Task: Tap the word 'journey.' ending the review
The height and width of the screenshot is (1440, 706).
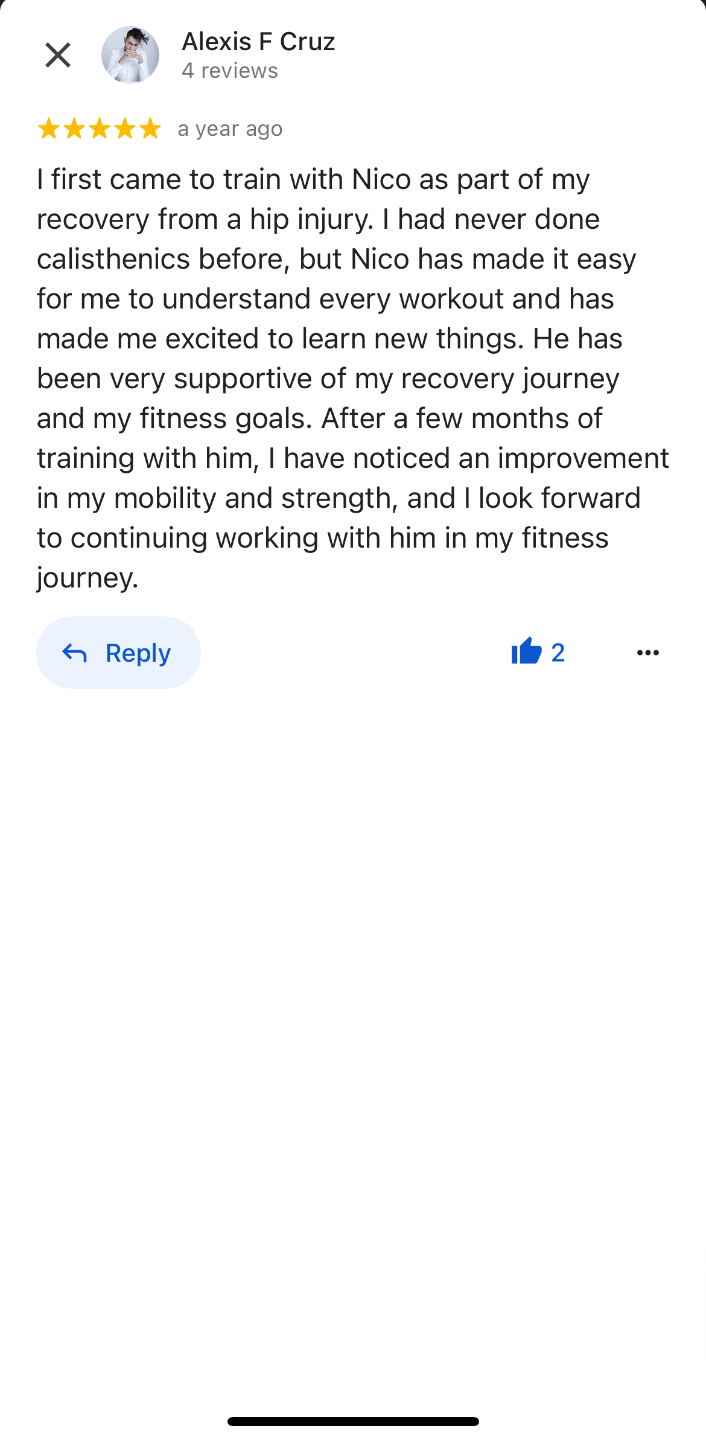Action: coord(88,579)
